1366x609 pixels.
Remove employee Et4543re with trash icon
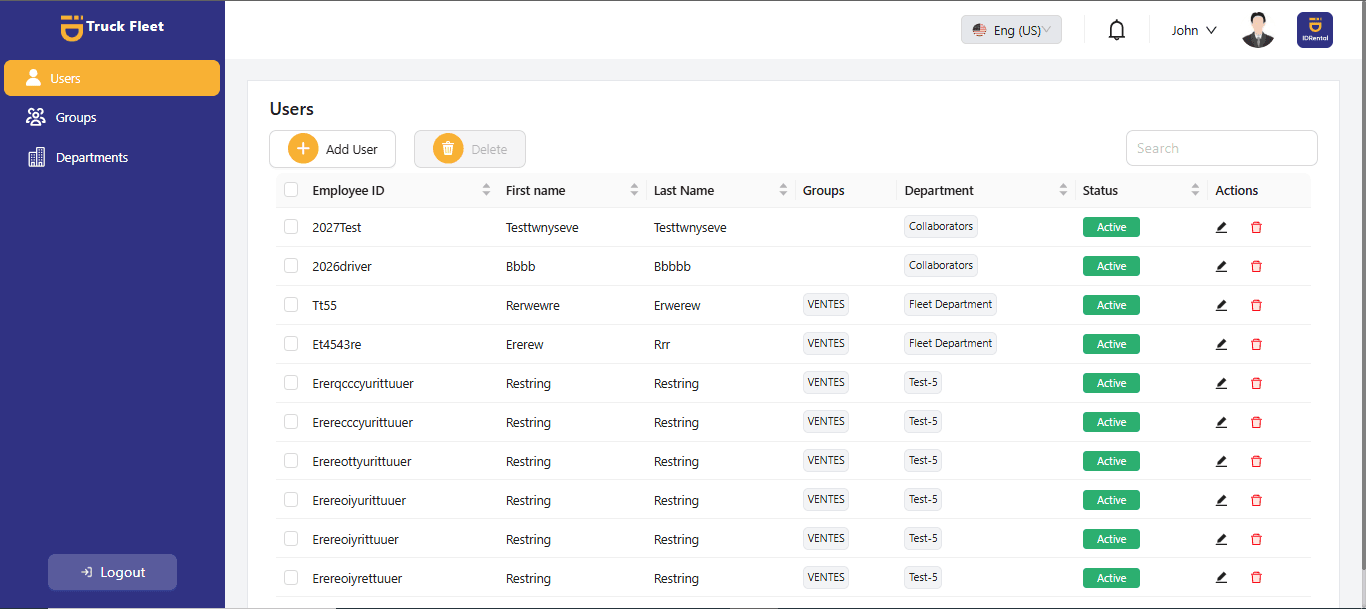click(x=1256, y=344)
